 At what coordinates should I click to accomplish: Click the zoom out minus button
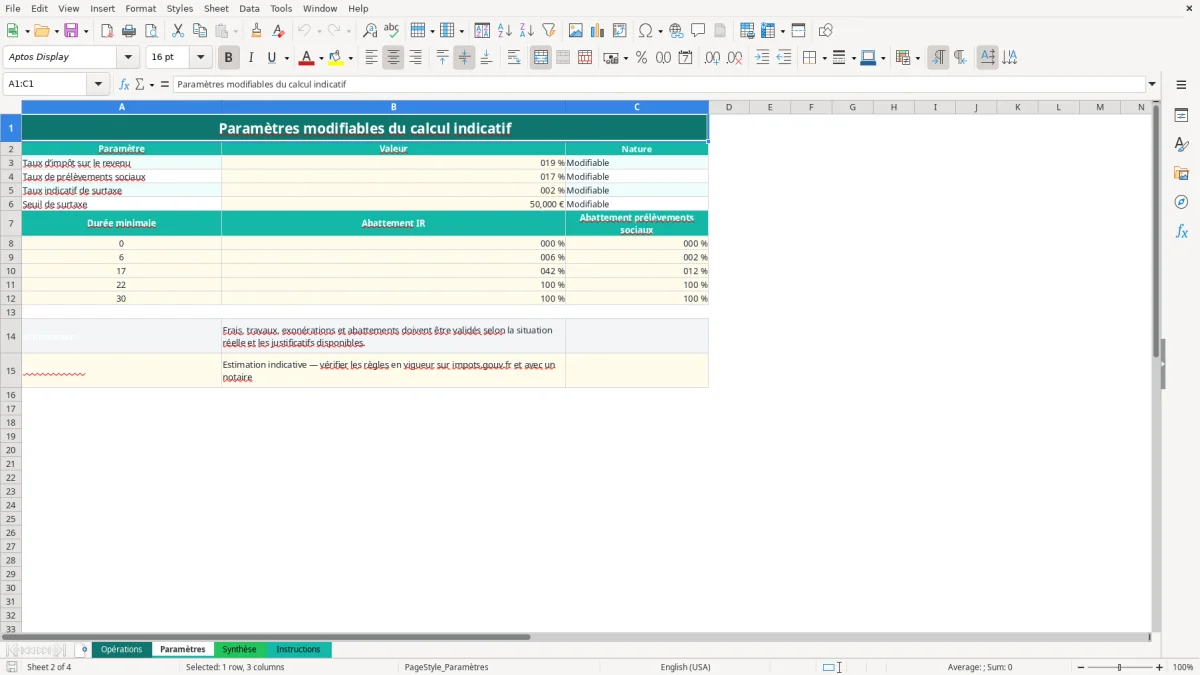1081,667
